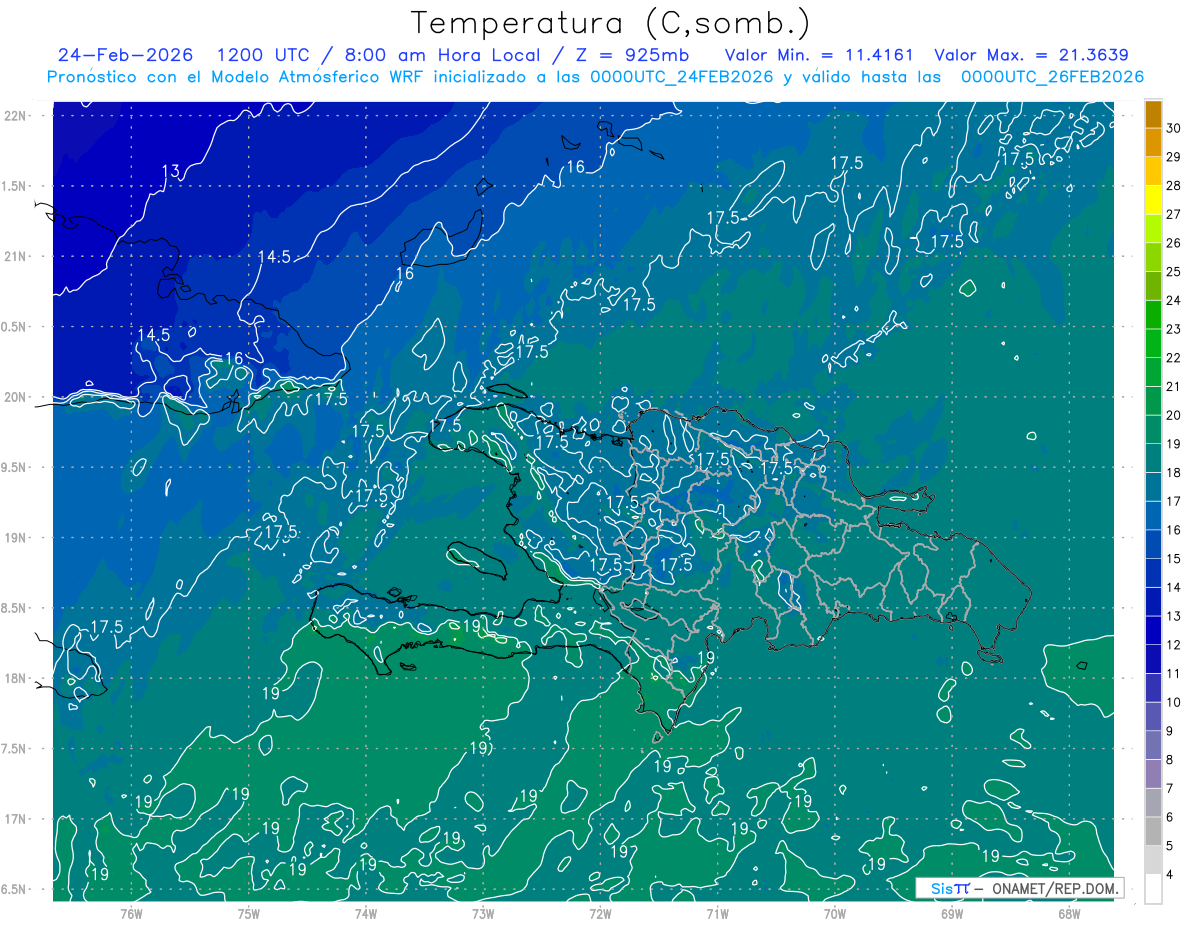Click color scale label '22'
Screen dimensions: 1200x927
coord(1174,358)
